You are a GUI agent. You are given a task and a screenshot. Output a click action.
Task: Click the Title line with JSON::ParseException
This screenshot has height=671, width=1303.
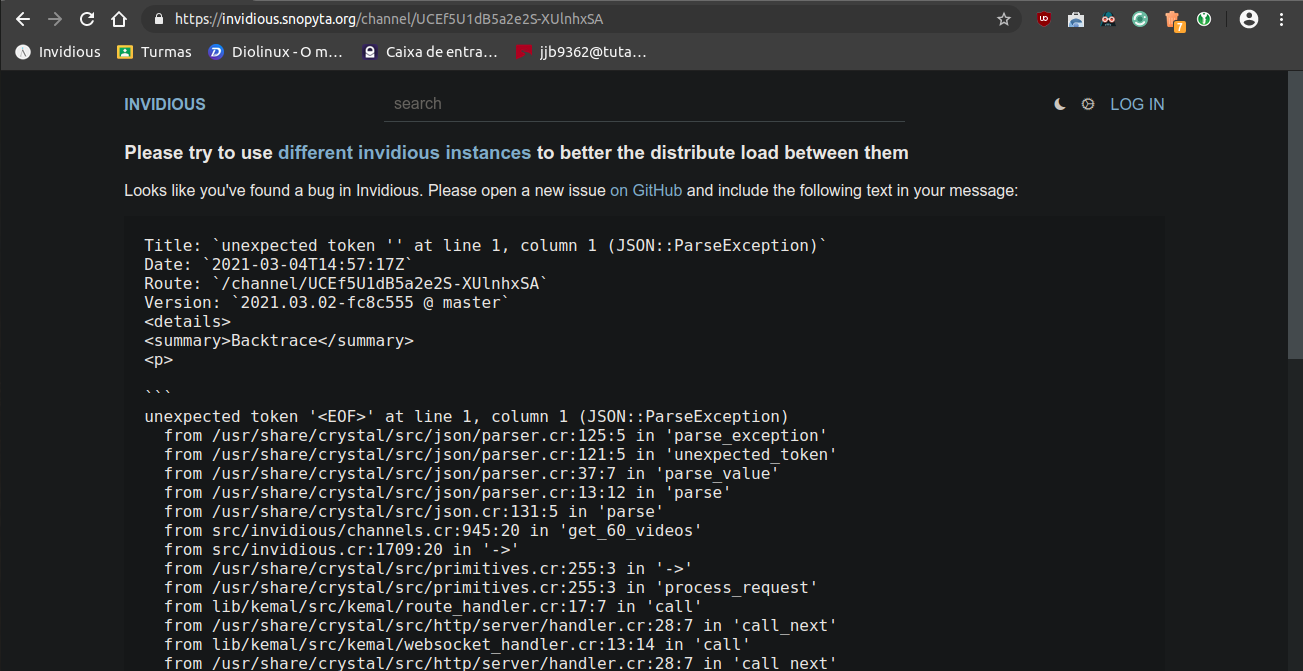486,245
